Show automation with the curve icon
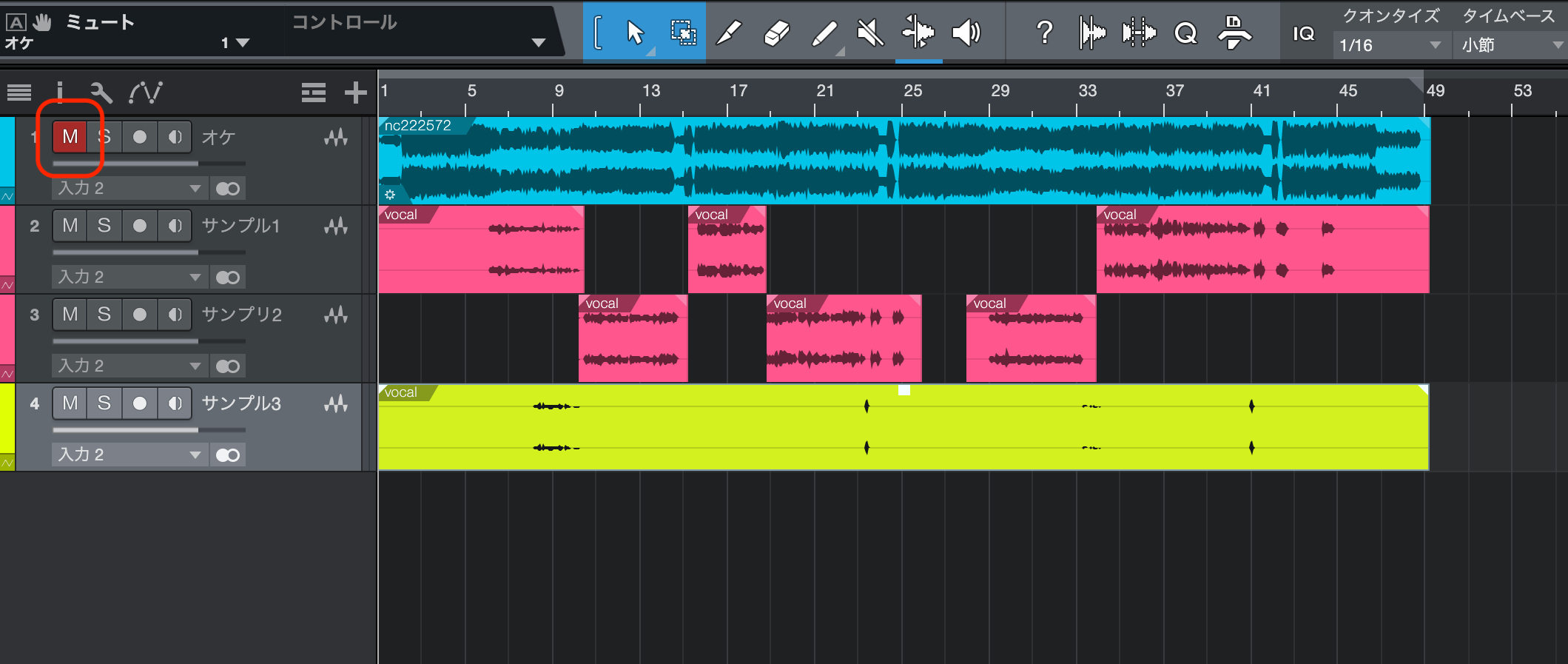1568x664 pixels. coord(146,93)
